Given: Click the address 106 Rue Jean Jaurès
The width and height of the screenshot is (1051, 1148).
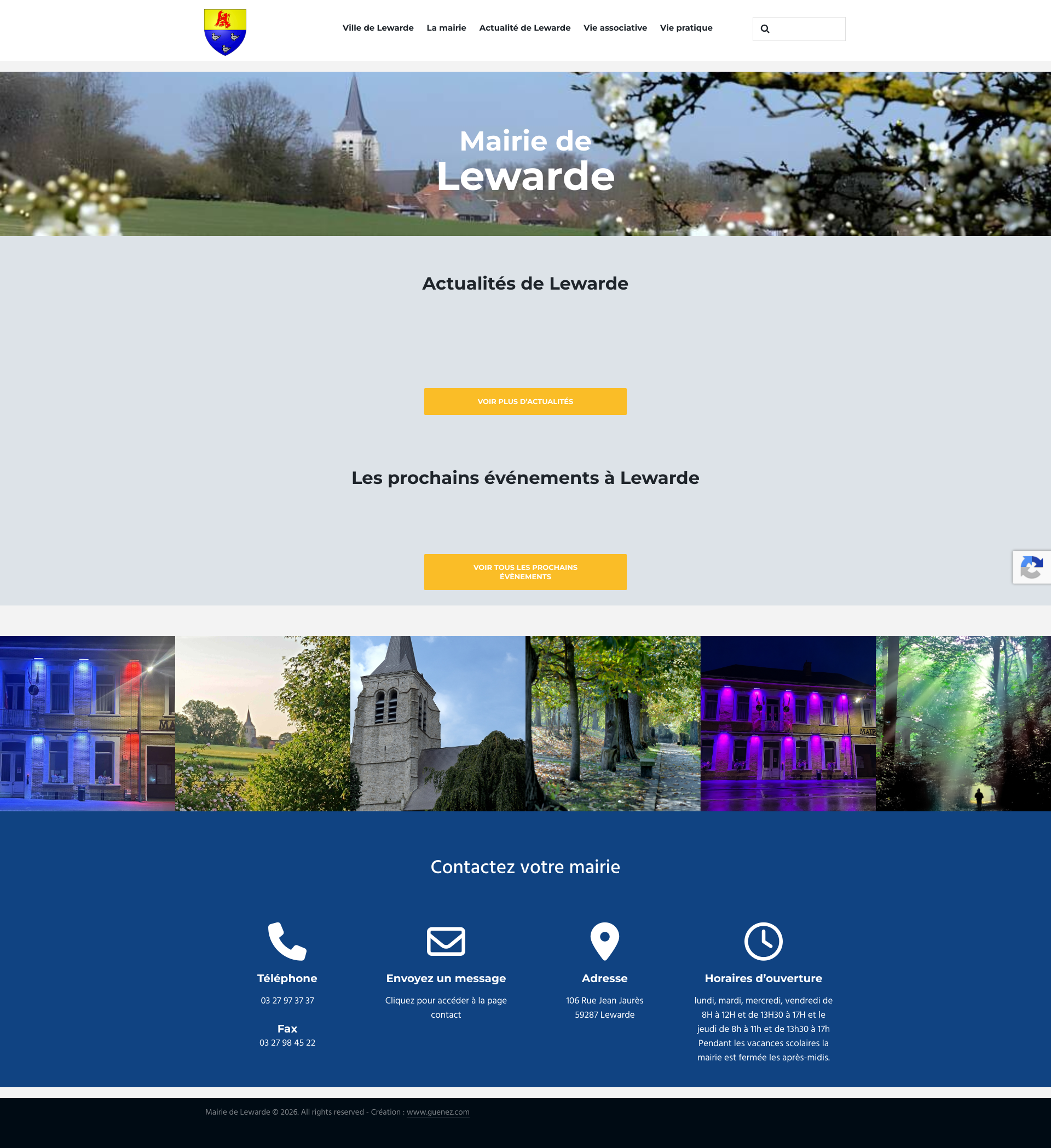Looking at the screenshot, I should click(x=605, y=1001).
